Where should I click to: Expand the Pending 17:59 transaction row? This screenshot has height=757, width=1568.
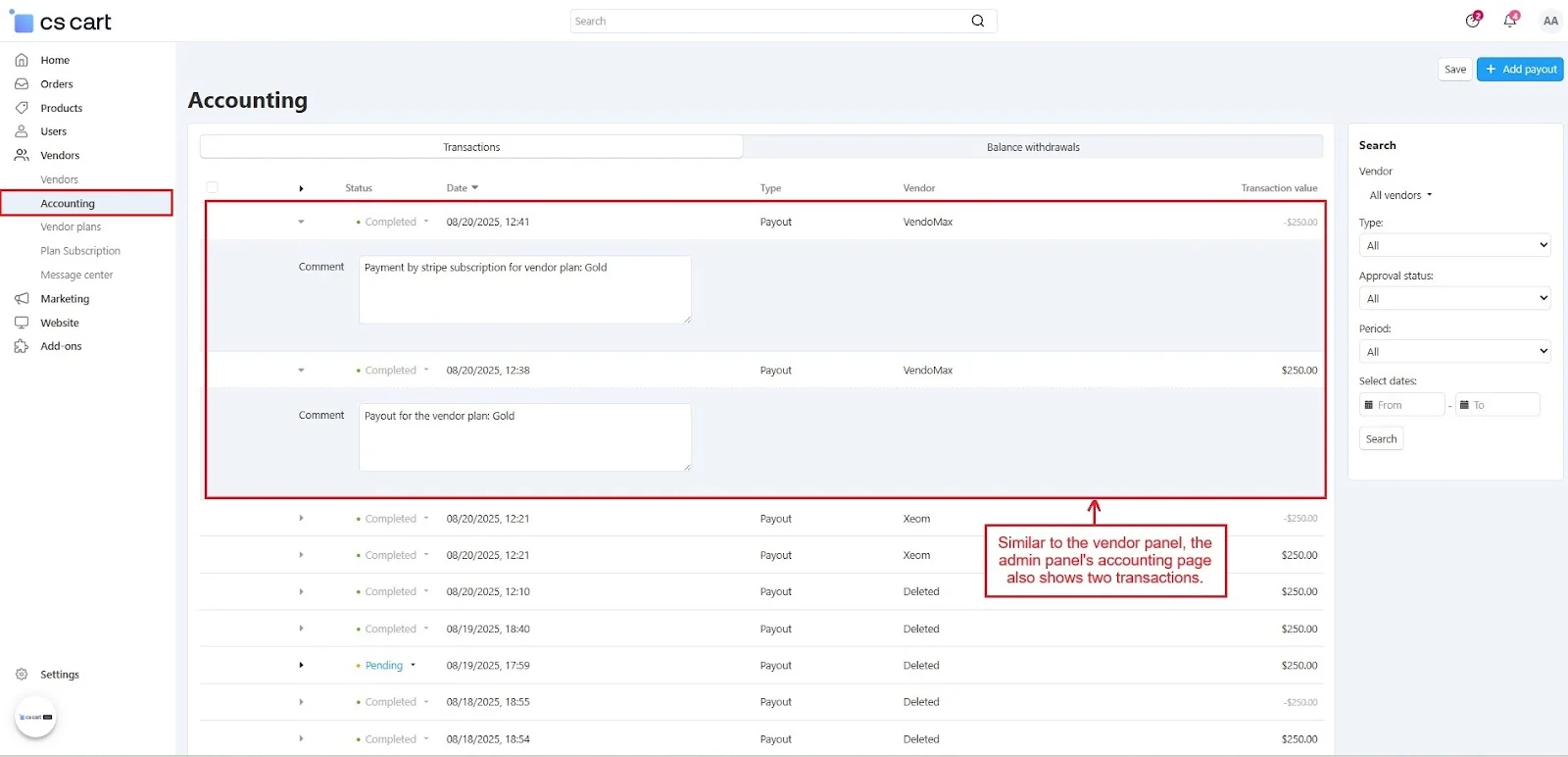301,665
